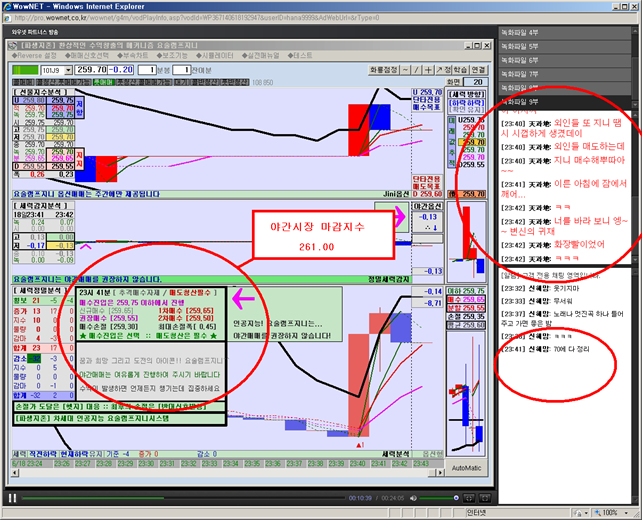Click the 23:40 time label on the timeline
This screenshot has height=520, width=642.
coord(357,463)
